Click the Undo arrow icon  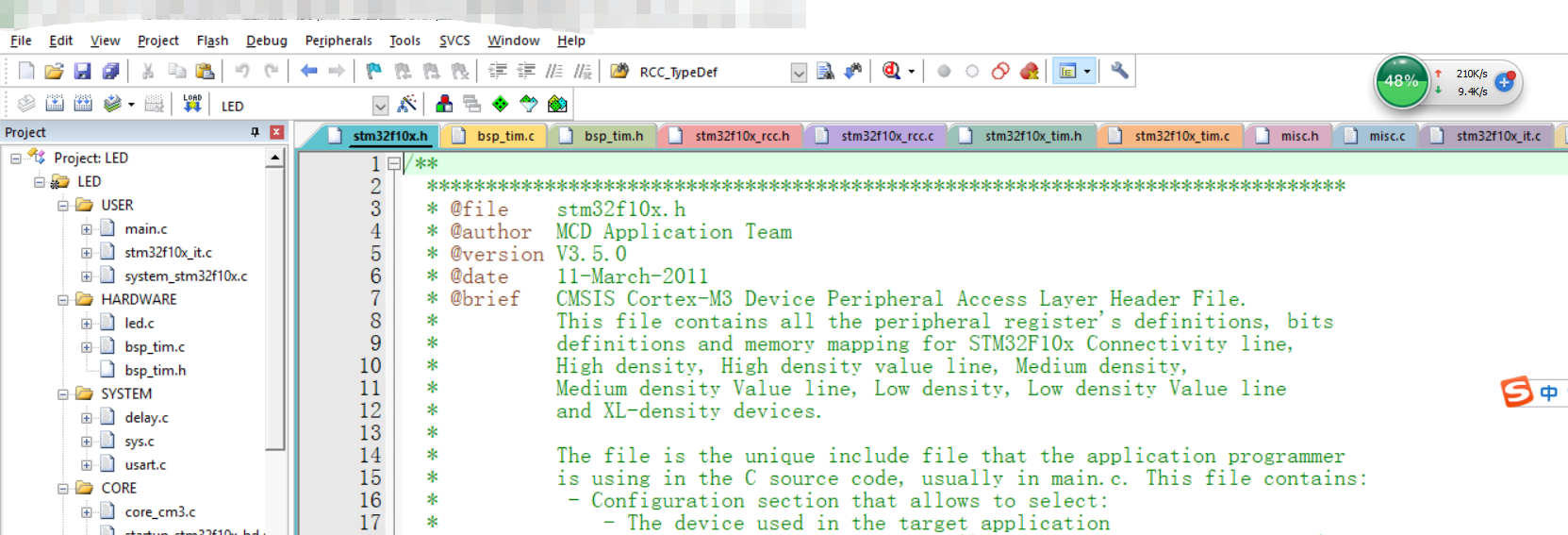pos(242,71)
